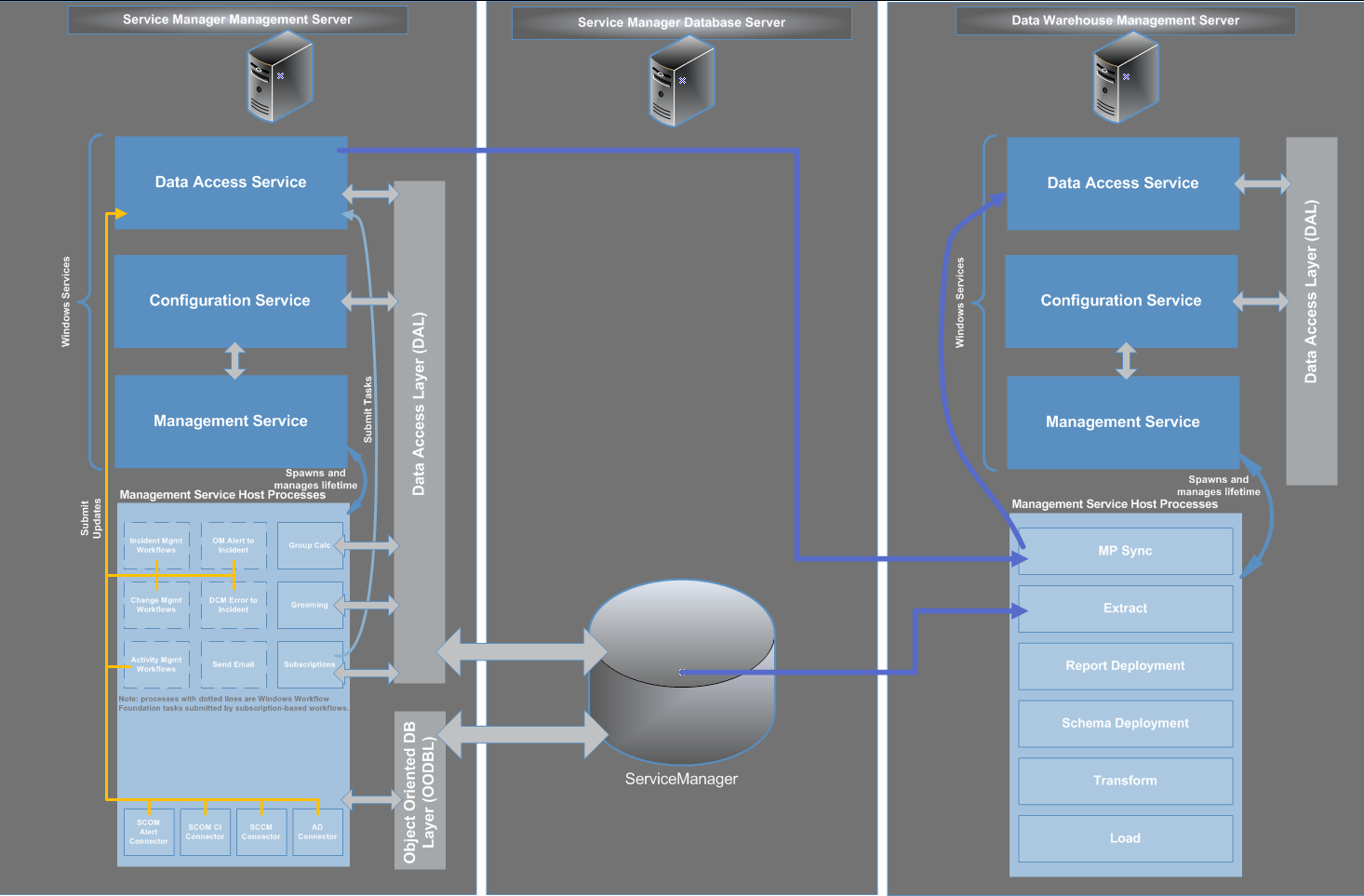
Task: Click the MP Sync button
Action: pyautogui.click(x=1125, y=551)
